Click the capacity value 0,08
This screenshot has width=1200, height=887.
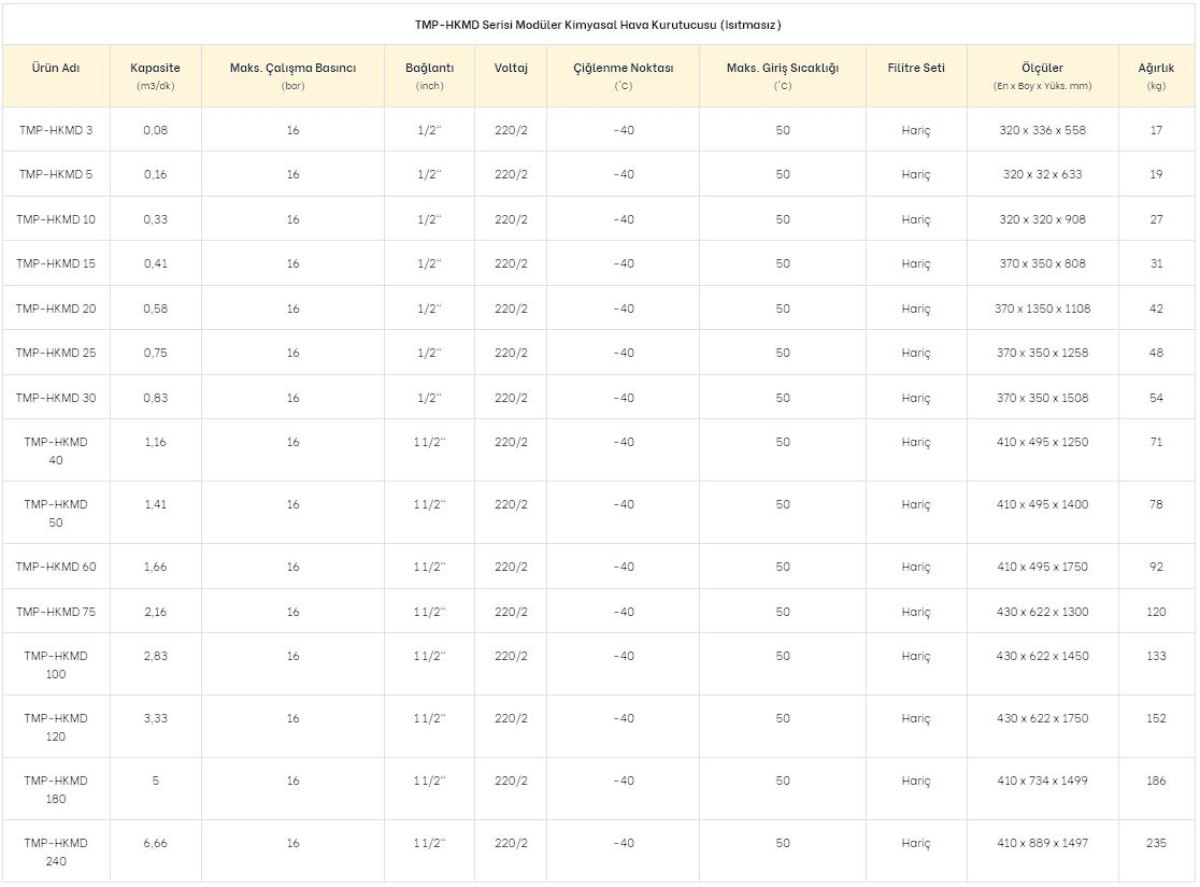click(155, 130)
